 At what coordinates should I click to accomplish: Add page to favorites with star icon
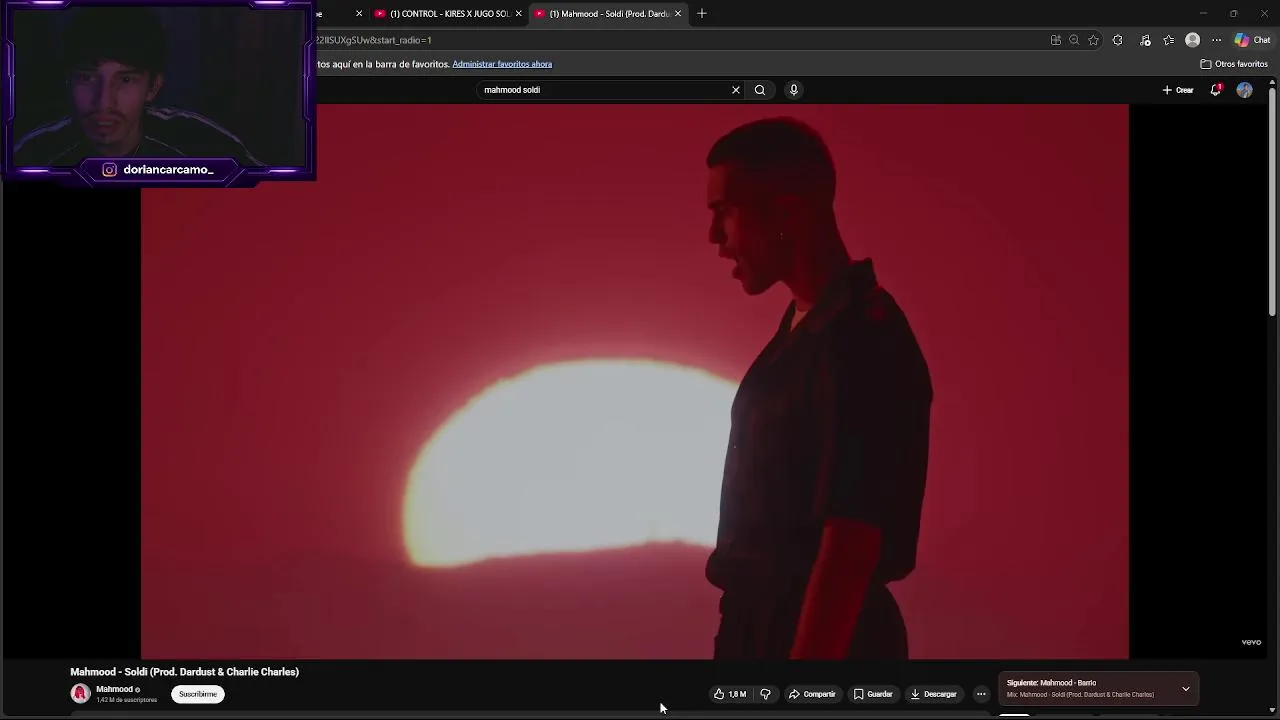pos(1094,40)
